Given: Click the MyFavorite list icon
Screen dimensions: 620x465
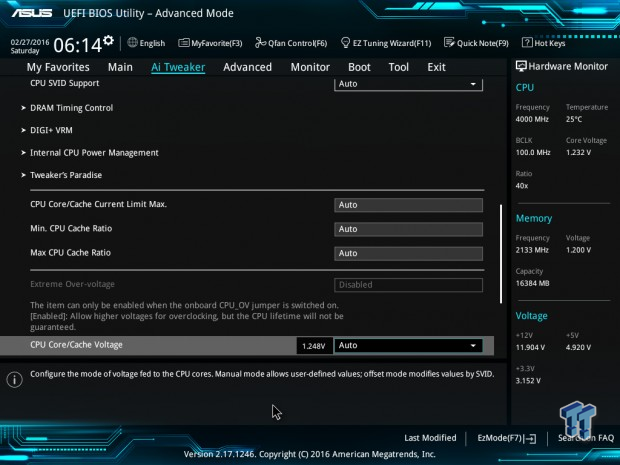Looking at the screenshot, I should [x=183, y=43].
